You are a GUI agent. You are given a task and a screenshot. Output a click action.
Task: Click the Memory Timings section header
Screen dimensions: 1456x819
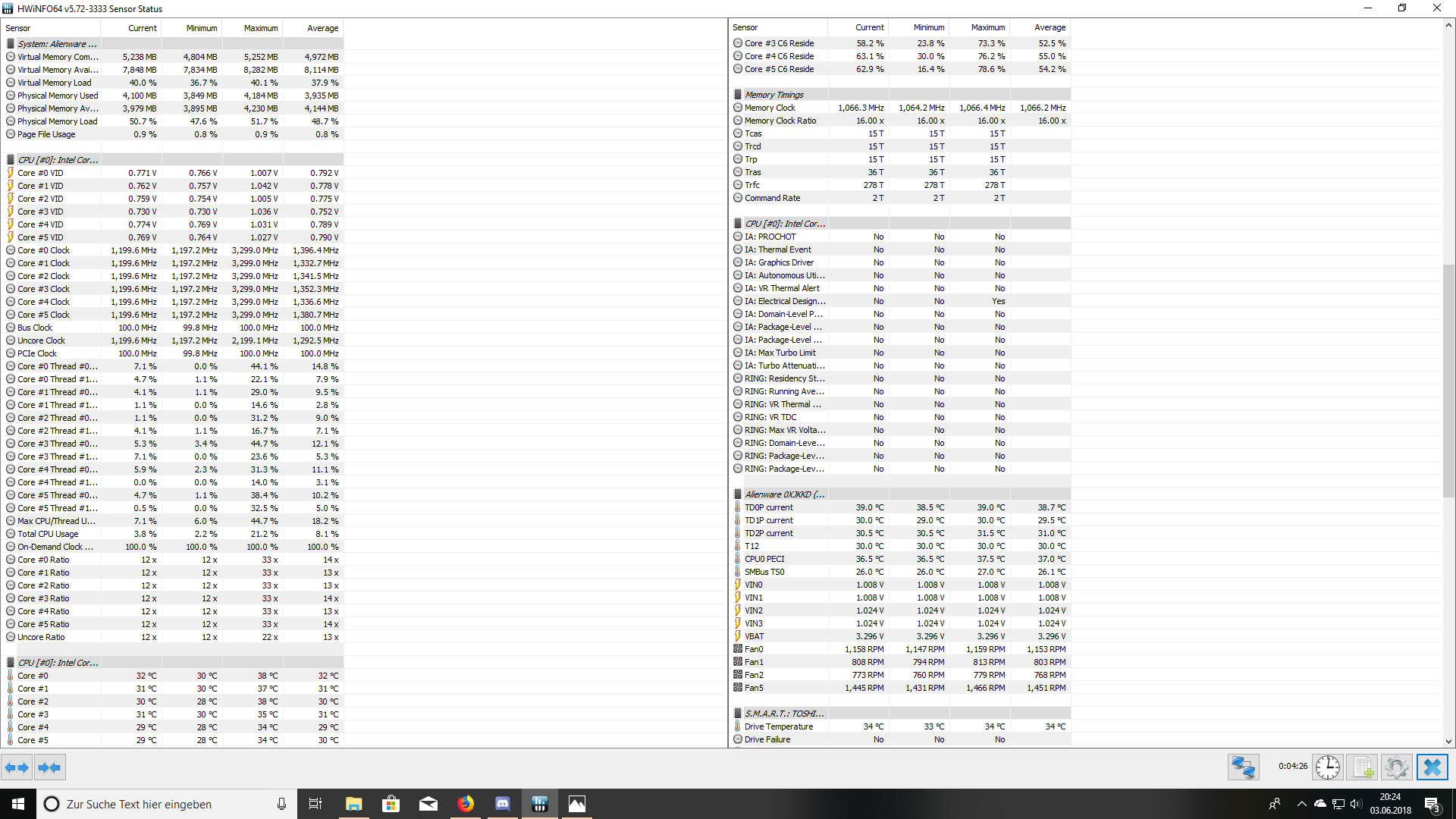coord(773,95)
